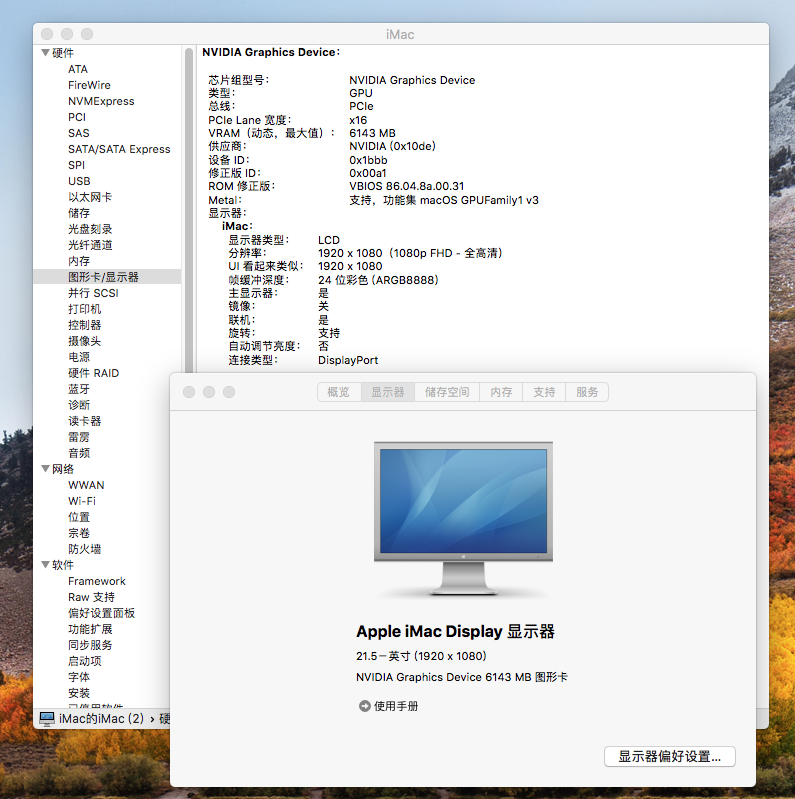Screen dimensions: 795x799
Task: Select 偏好设置面板 under 软件
Action: pyautogui.click(x=102, y=613)
